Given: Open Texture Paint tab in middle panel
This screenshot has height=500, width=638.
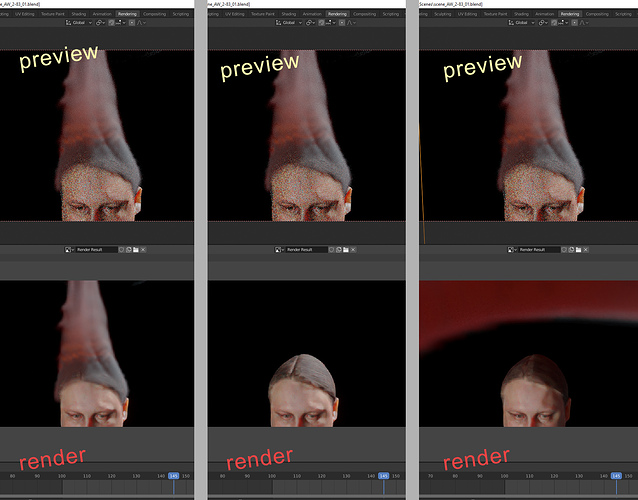Looking at the screenshot, I should 263,14.
